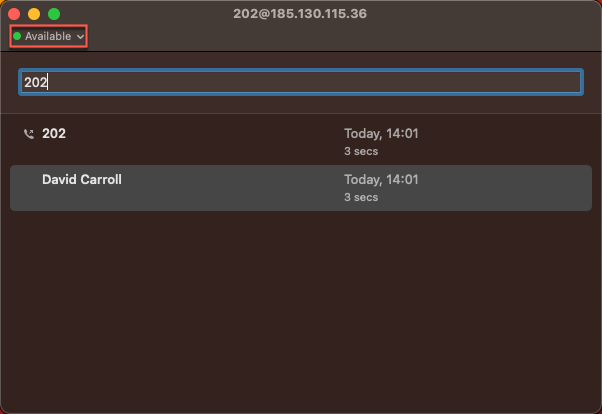This screenshot has height=414, width=602.
Task: Minimize the window with the yellow button
Action: pos(34,14)
